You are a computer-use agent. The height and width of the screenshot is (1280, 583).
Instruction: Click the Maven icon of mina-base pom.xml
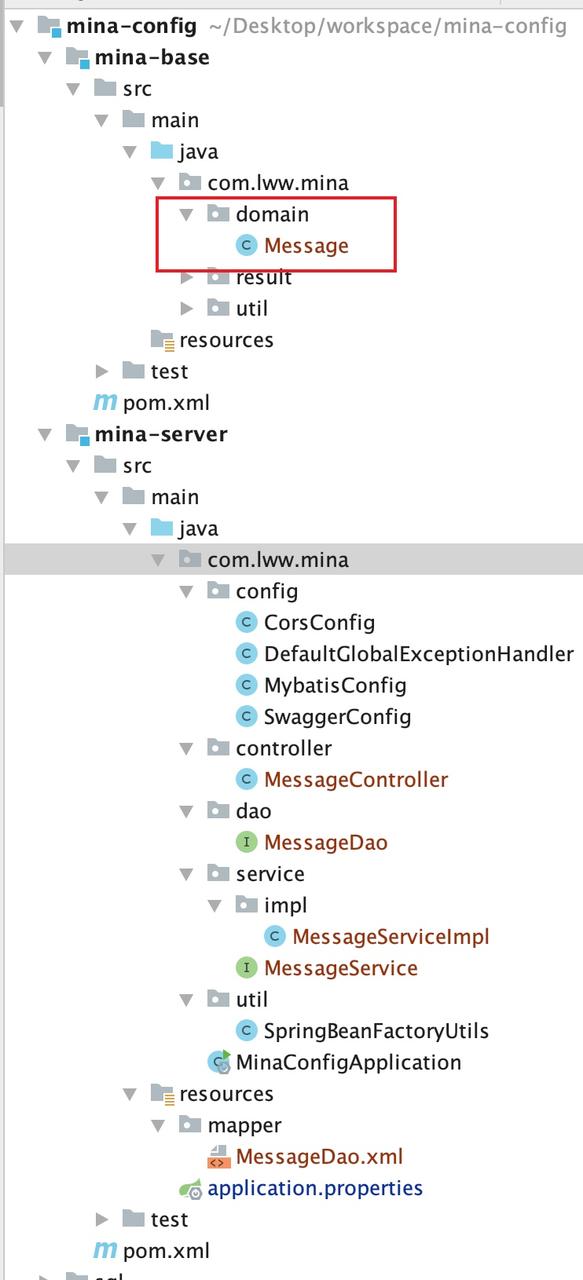tap(105, 402)
